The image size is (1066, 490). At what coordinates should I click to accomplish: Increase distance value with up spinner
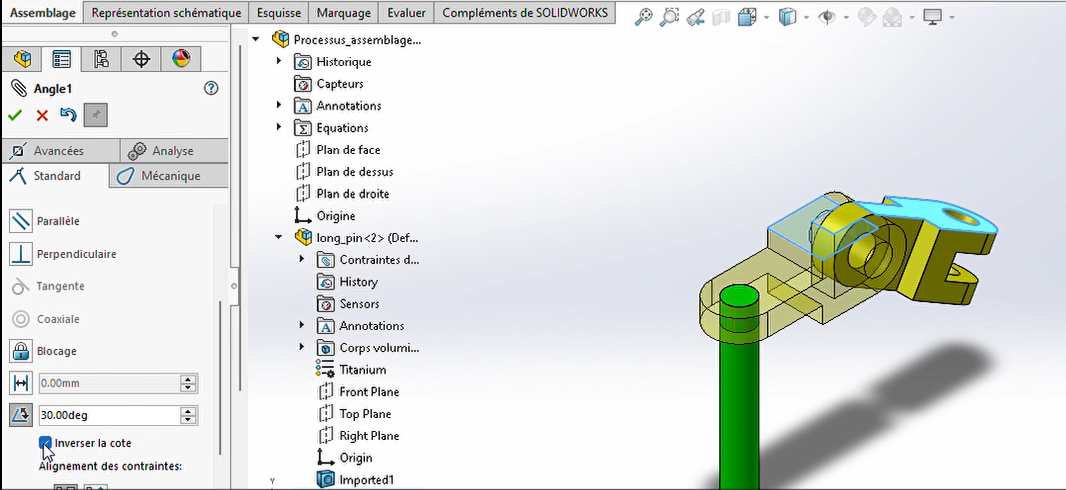[x=188, y=379]
